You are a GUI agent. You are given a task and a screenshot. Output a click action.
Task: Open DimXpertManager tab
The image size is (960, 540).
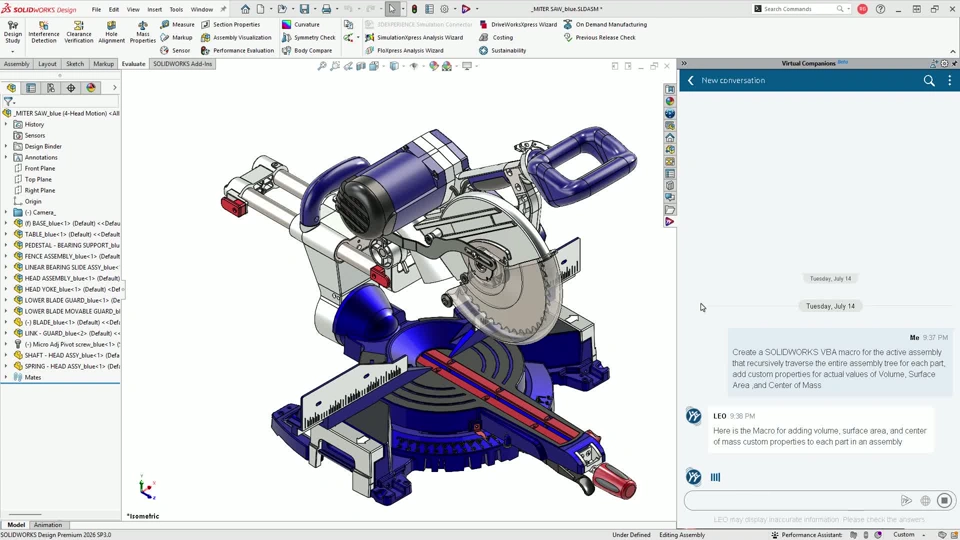[71, 88]
